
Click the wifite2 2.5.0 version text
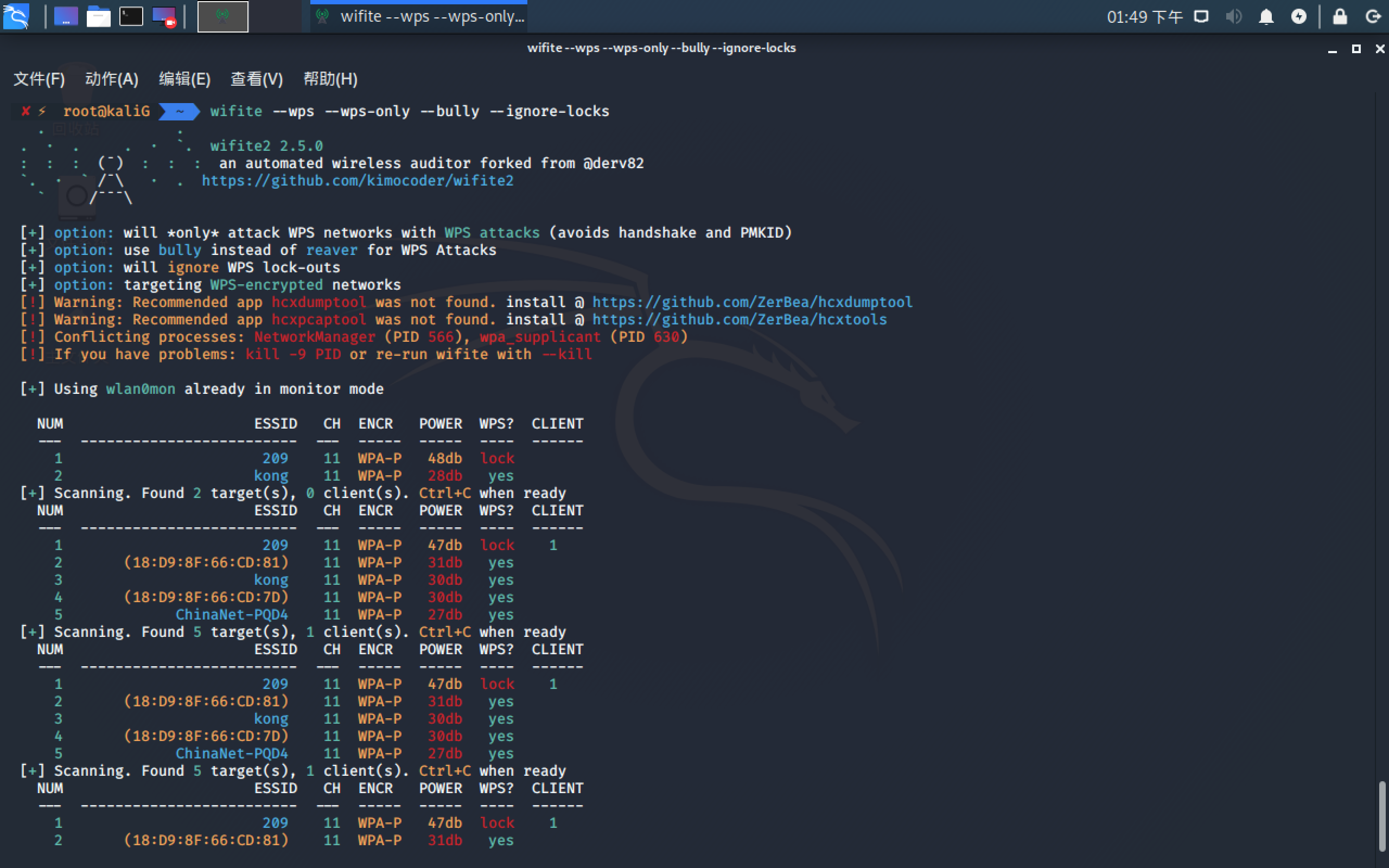(x=266, y=146)
